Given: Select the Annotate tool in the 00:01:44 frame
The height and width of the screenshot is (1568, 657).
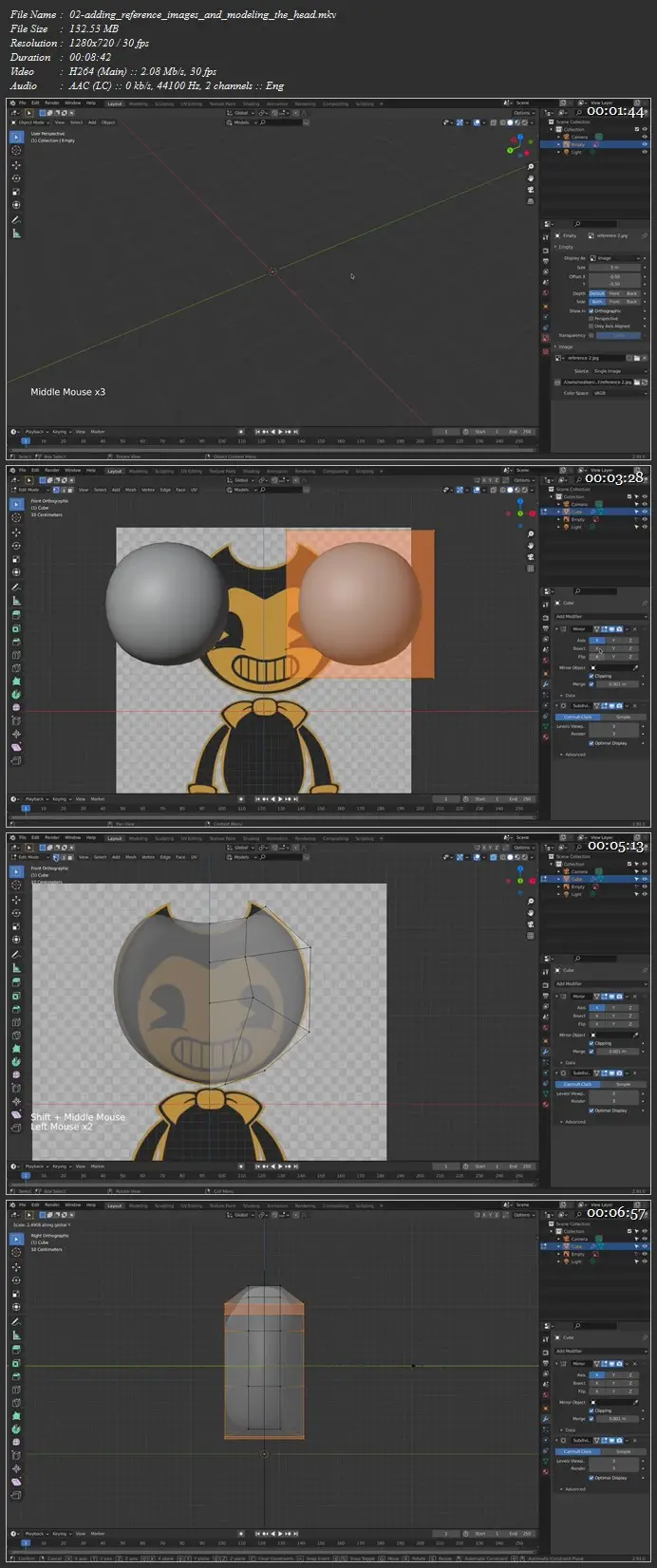Looking at the screenshot, I should (x=16, y=220).
